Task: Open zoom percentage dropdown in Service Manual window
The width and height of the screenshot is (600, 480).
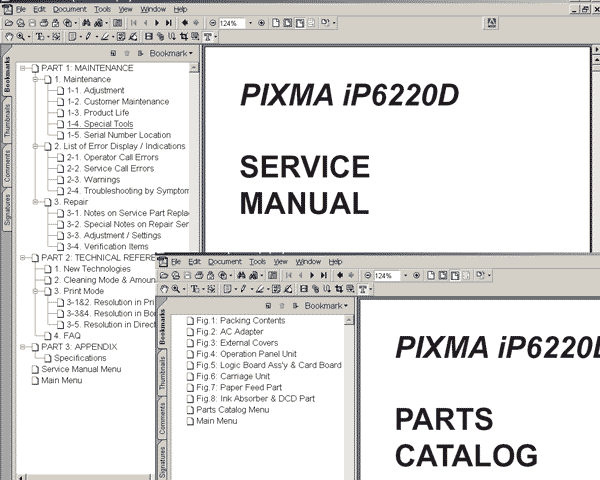Action: coord(251,23)
